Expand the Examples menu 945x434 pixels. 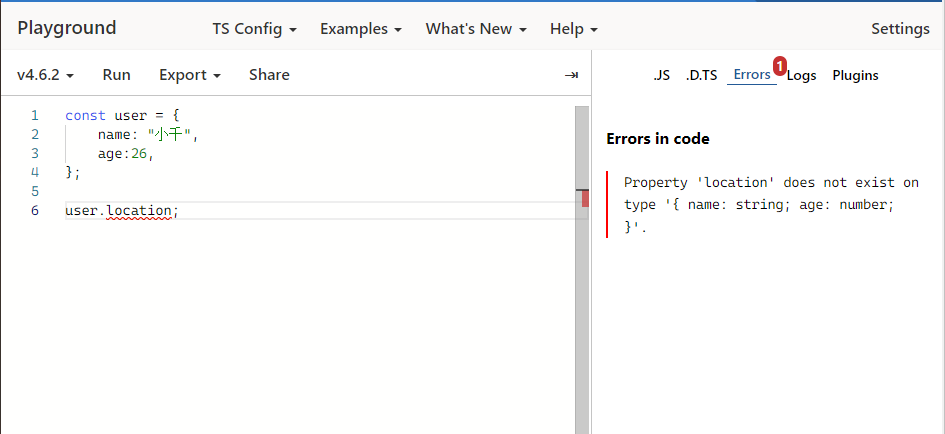click(x=361, y=29)
